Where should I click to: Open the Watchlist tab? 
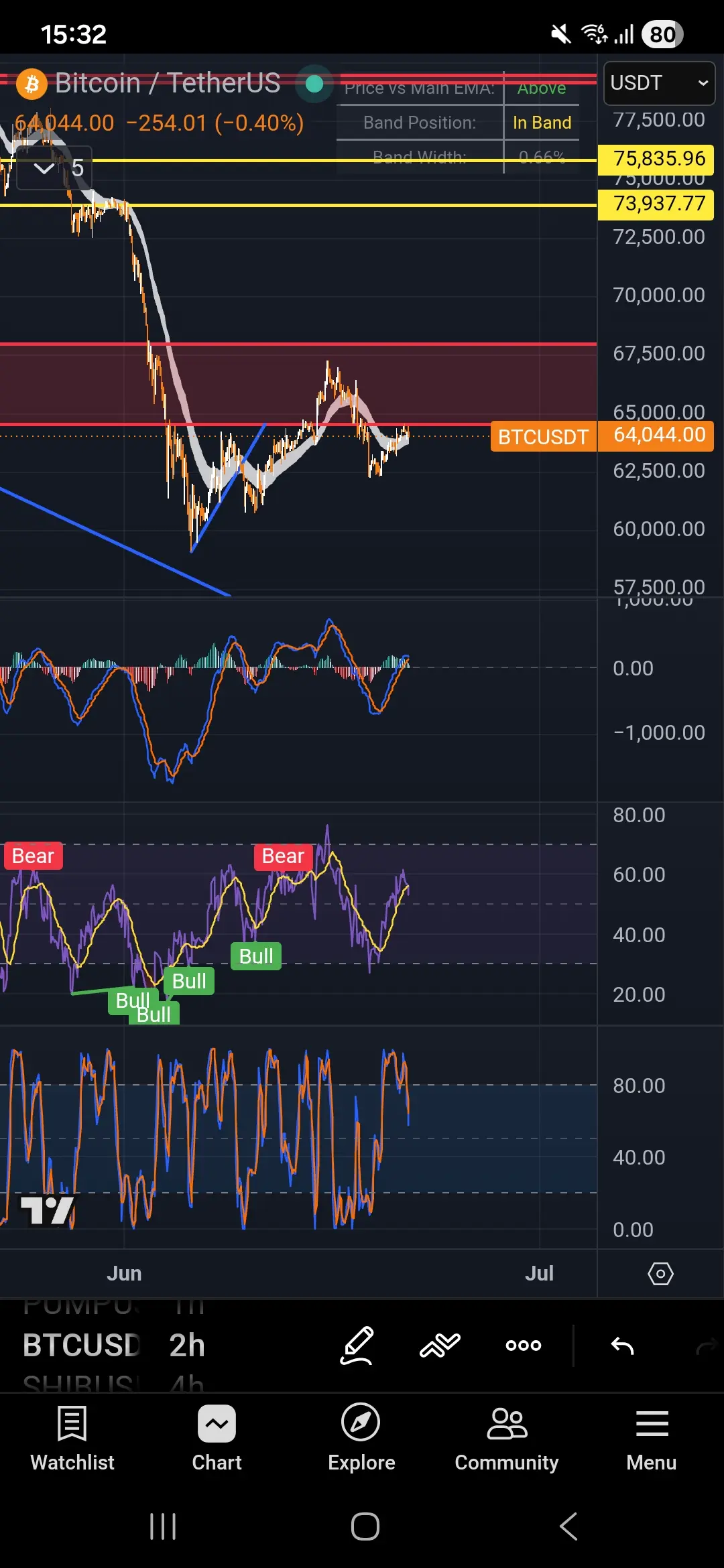pos(72,1438)
